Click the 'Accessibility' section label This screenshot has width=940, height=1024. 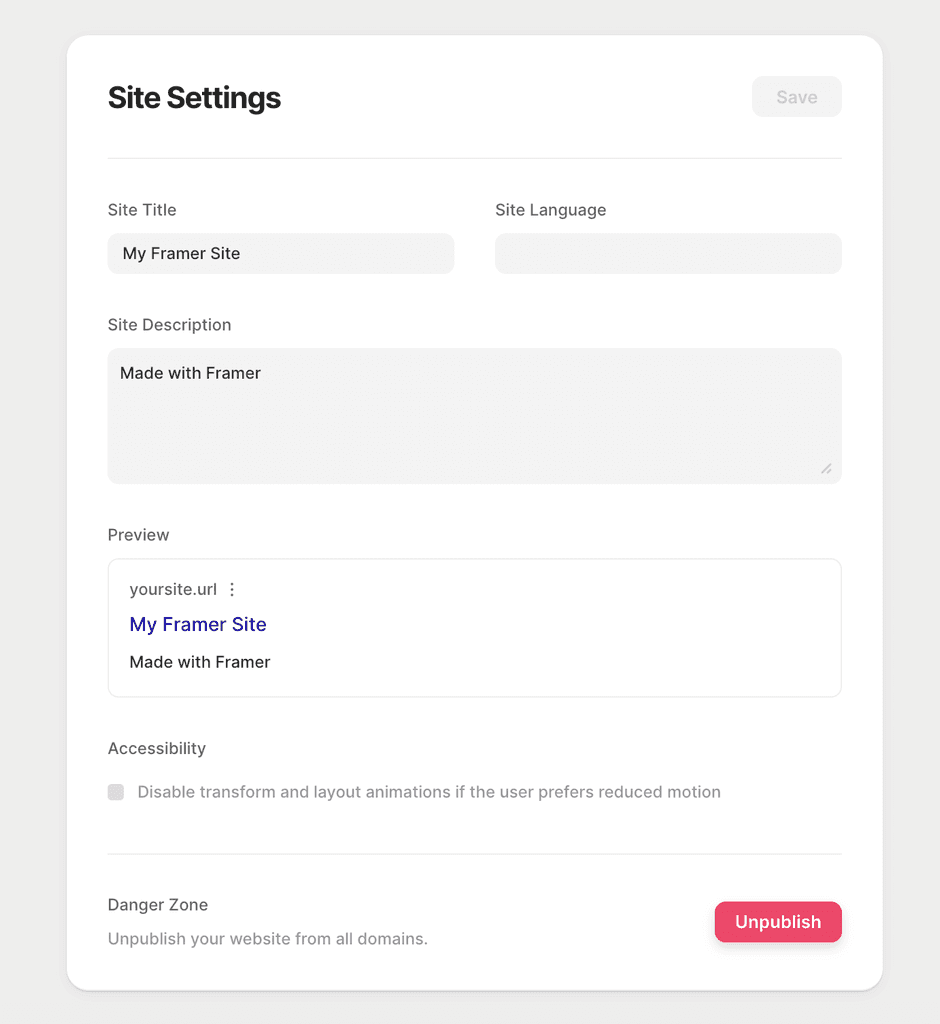click(x=157, y=748)
